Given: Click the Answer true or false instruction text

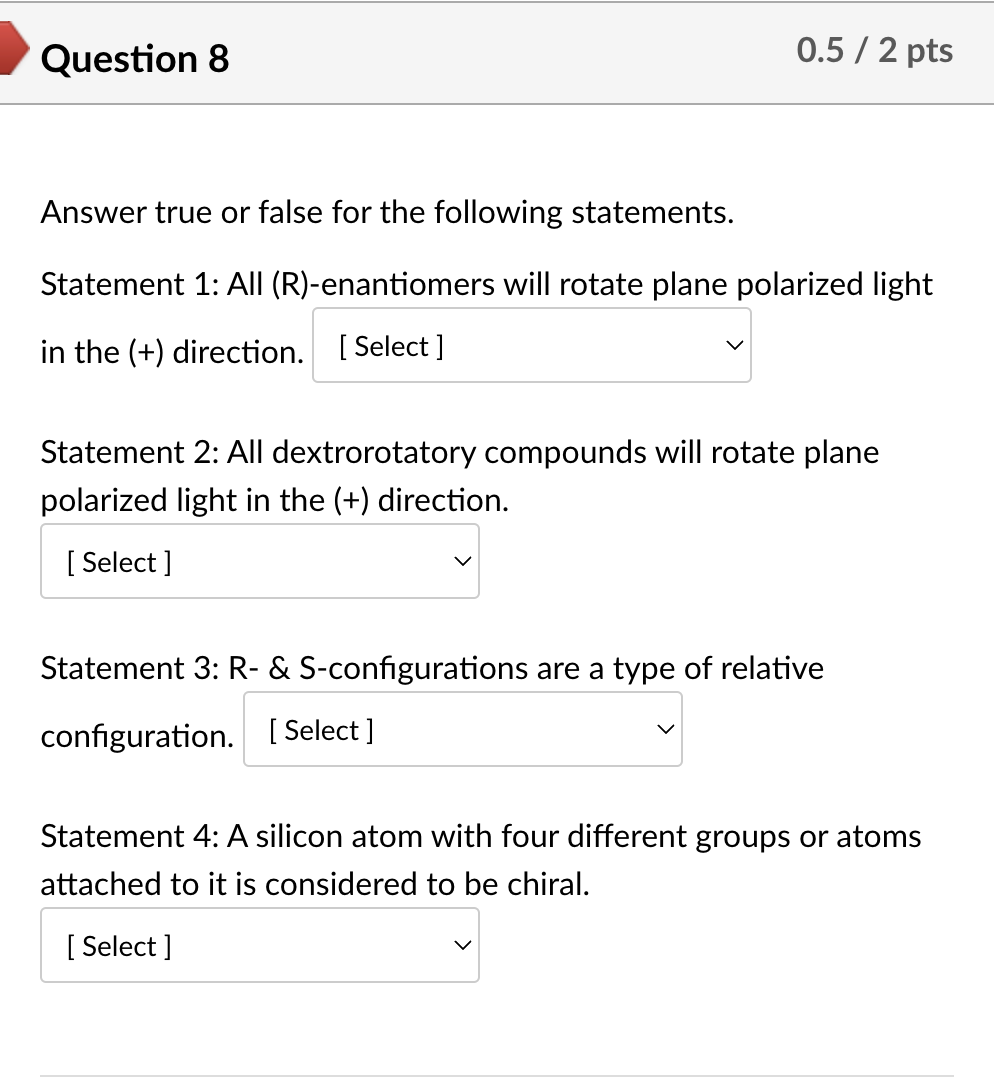Looking at the screenshot, I should click(x=386, y=212).
